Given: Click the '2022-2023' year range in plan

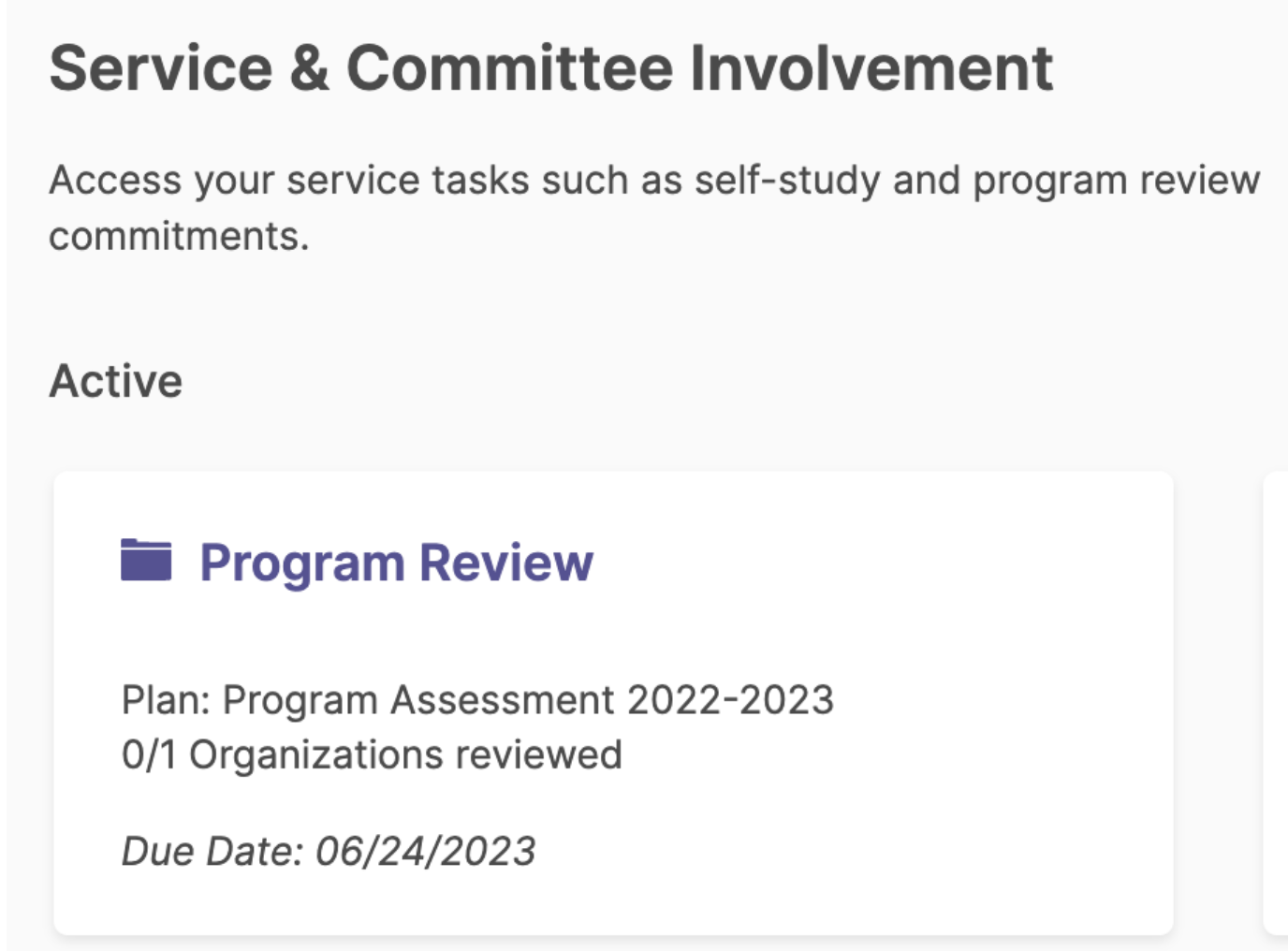Looking at the screenshot, I should (730, 700).
